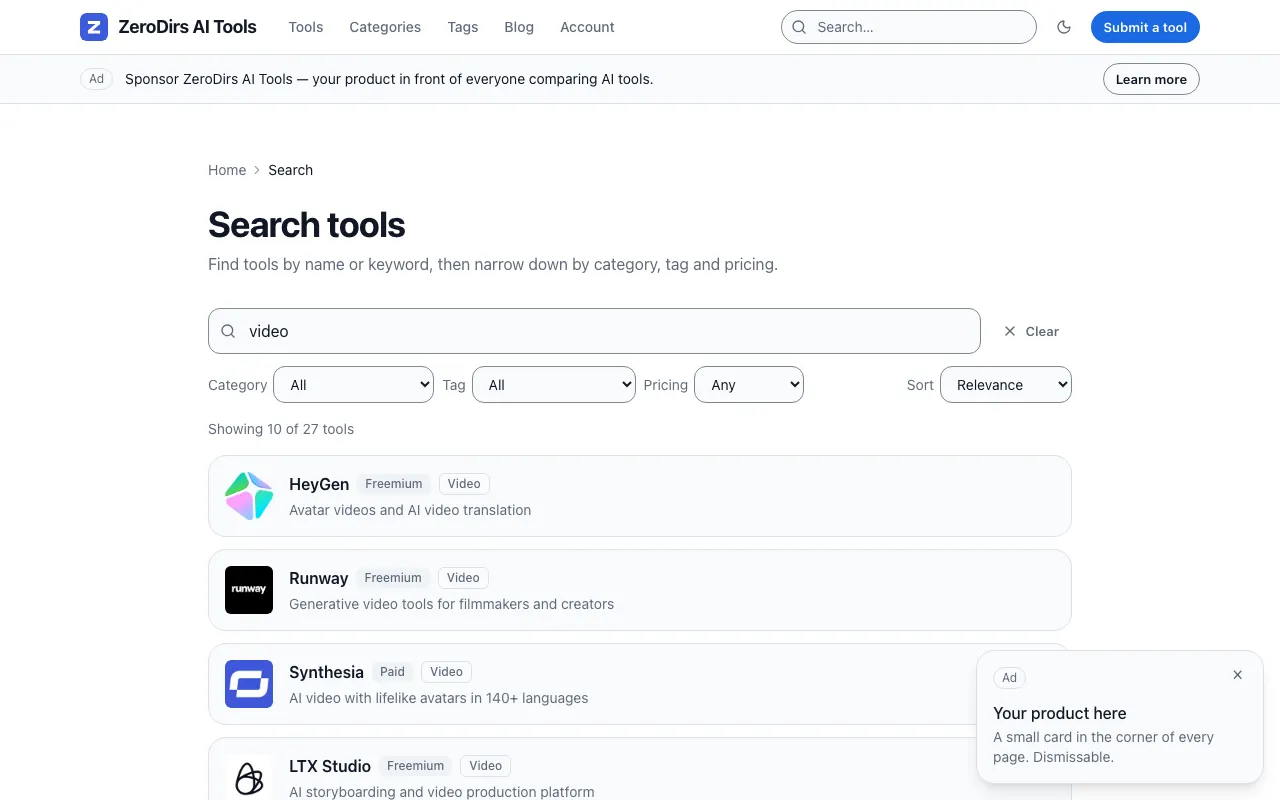
Task: Click the Submit a tool button
Action: 1145,27
